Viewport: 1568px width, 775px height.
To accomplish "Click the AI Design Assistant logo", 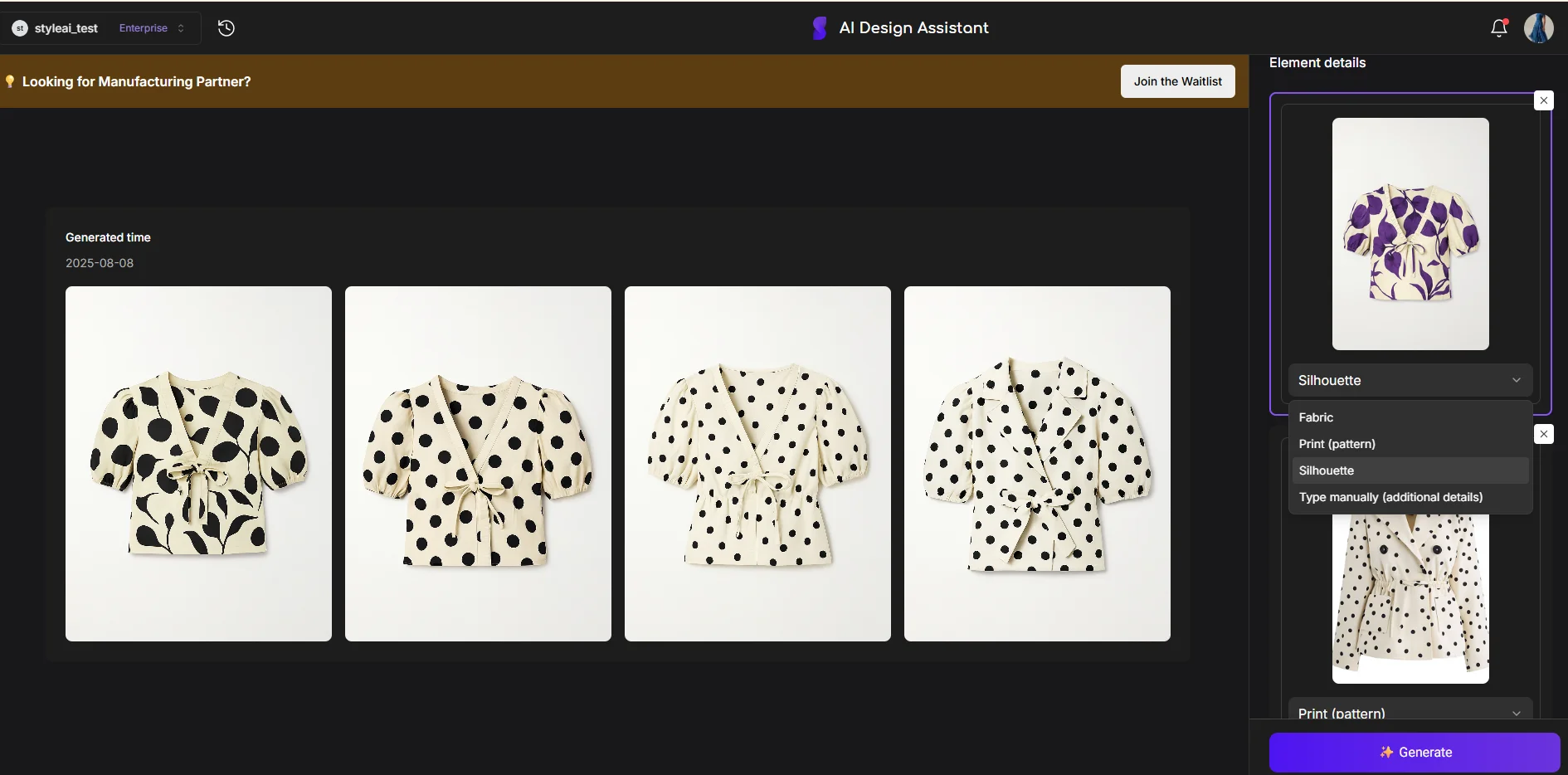I will tap(819, 27).
